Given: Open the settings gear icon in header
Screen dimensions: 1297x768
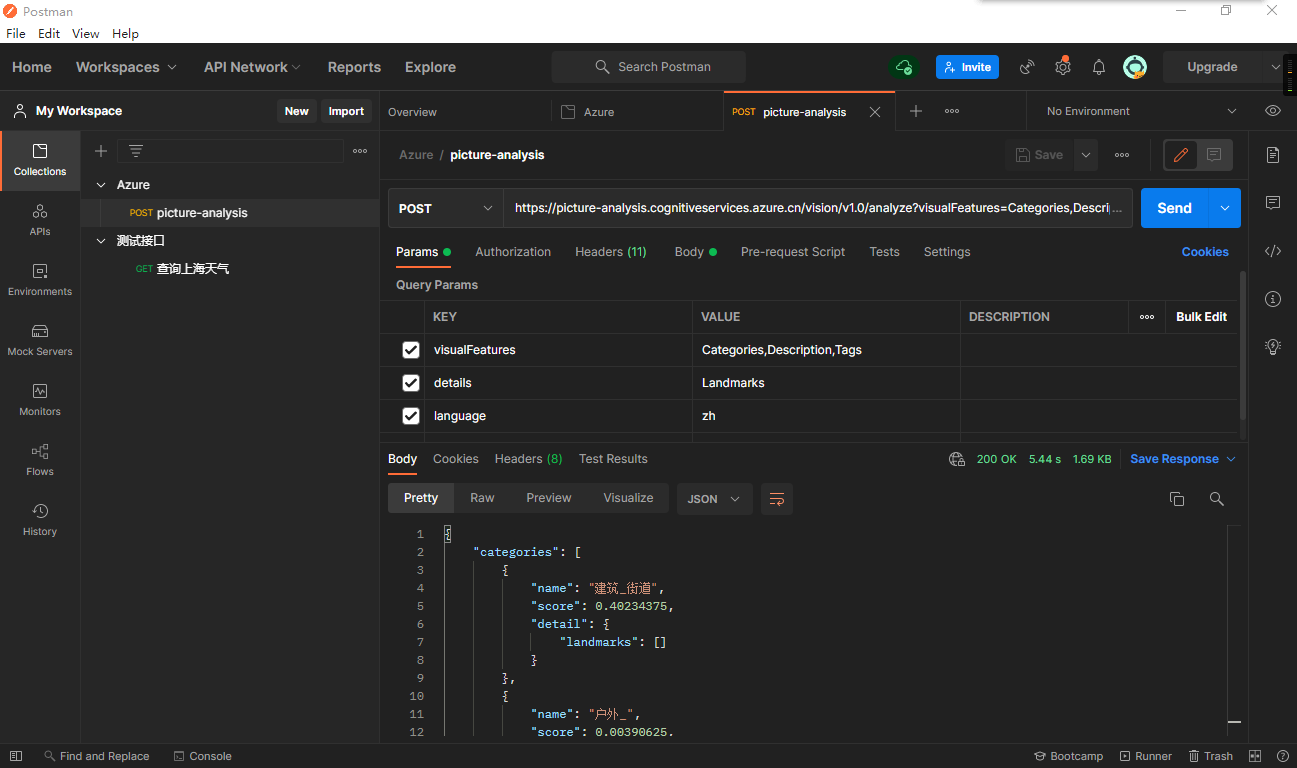Looking at the screenshot, I should (1063, 67).
